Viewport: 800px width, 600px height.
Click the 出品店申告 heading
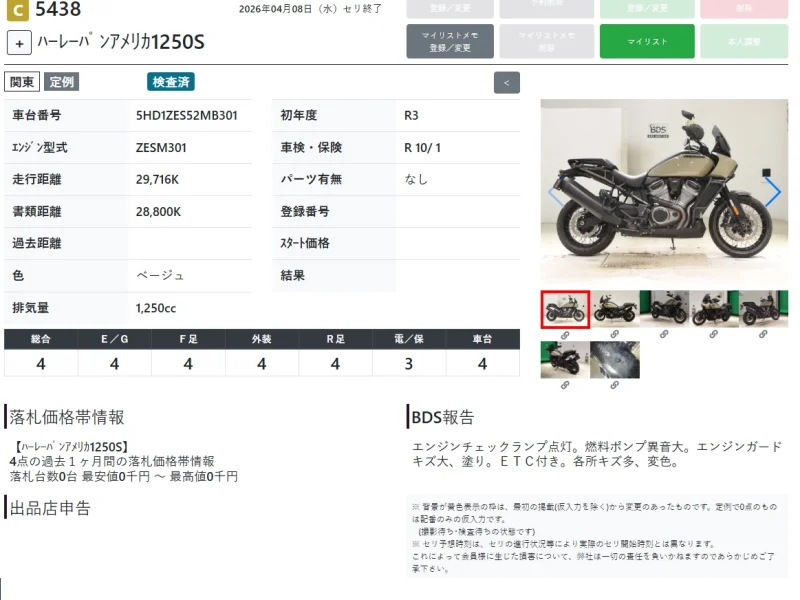[x=50, y=508]
